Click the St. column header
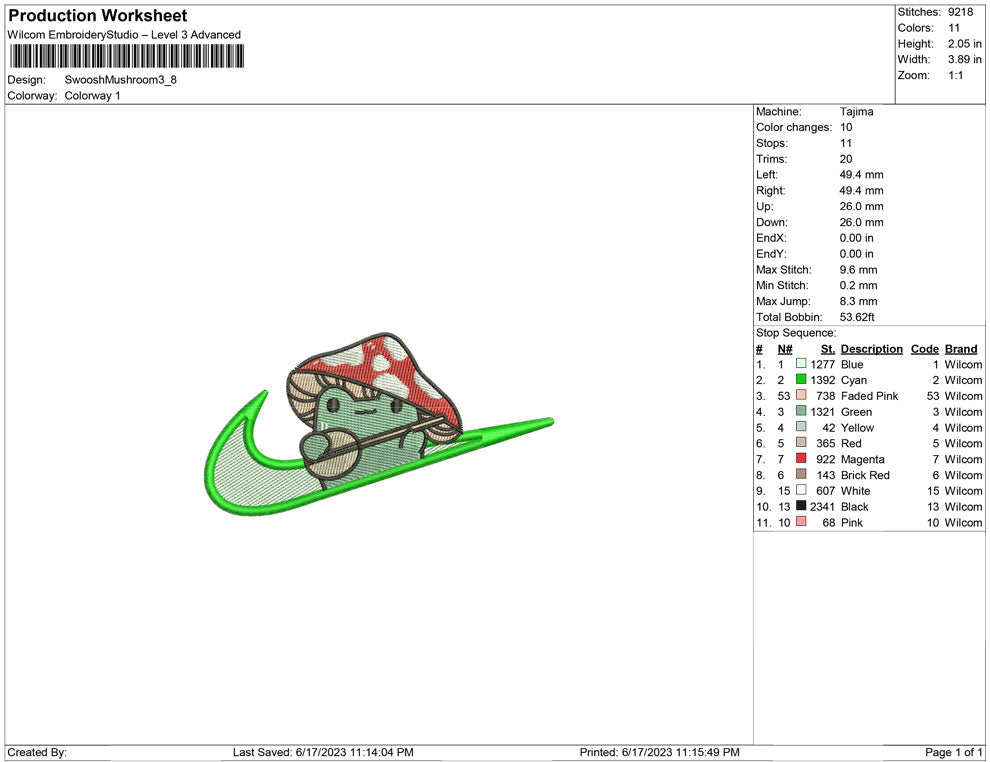The height and width of the screenshot is (762, 990). [828, 349]
